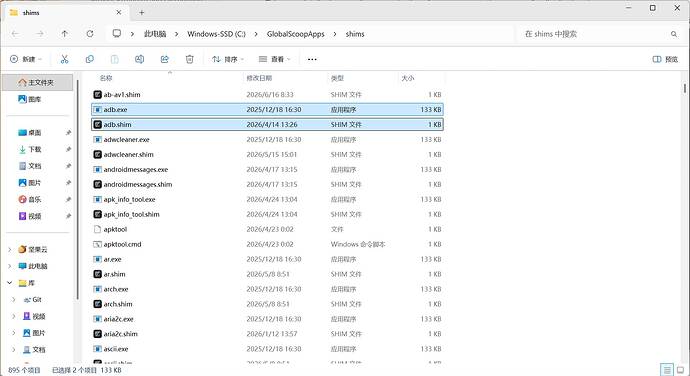The height and width of the screenshot is (376, 690).
Task: Go forward with the right arrow
Action: 40,34
